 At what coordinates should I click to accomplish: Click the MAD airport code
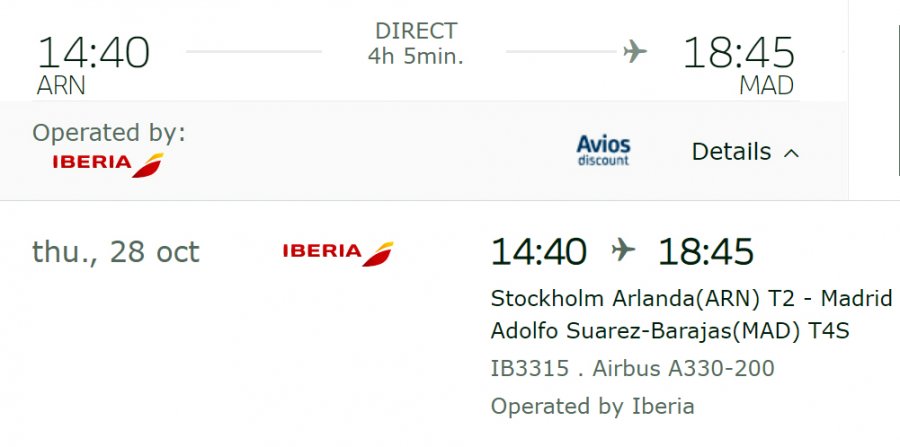766,86
